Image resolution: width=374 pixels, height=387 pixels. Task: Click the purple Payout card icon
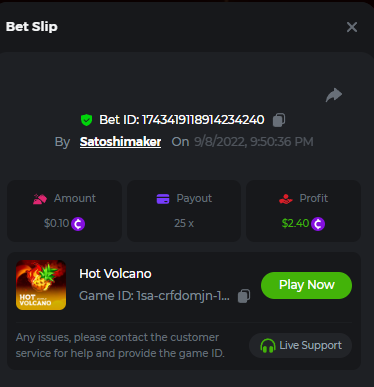[163, 199]
